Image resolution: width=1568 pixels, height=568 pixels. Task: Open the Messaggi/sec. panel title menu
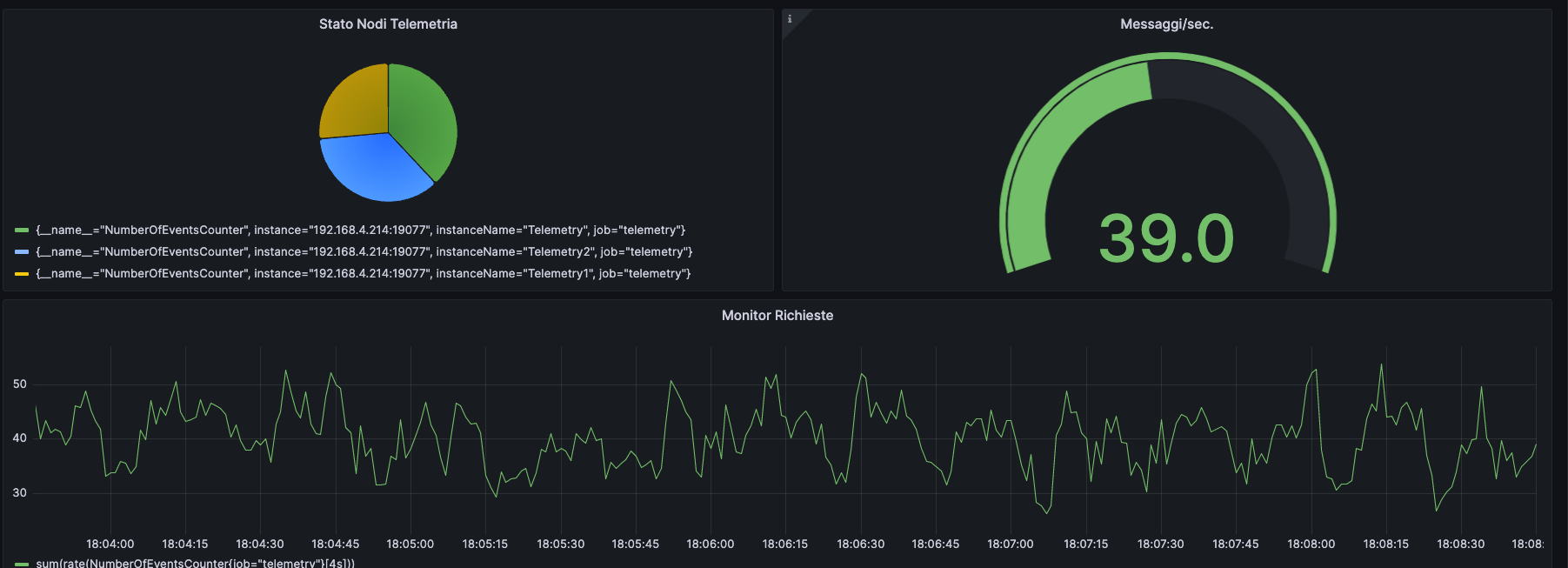(x=1166, y=24)
